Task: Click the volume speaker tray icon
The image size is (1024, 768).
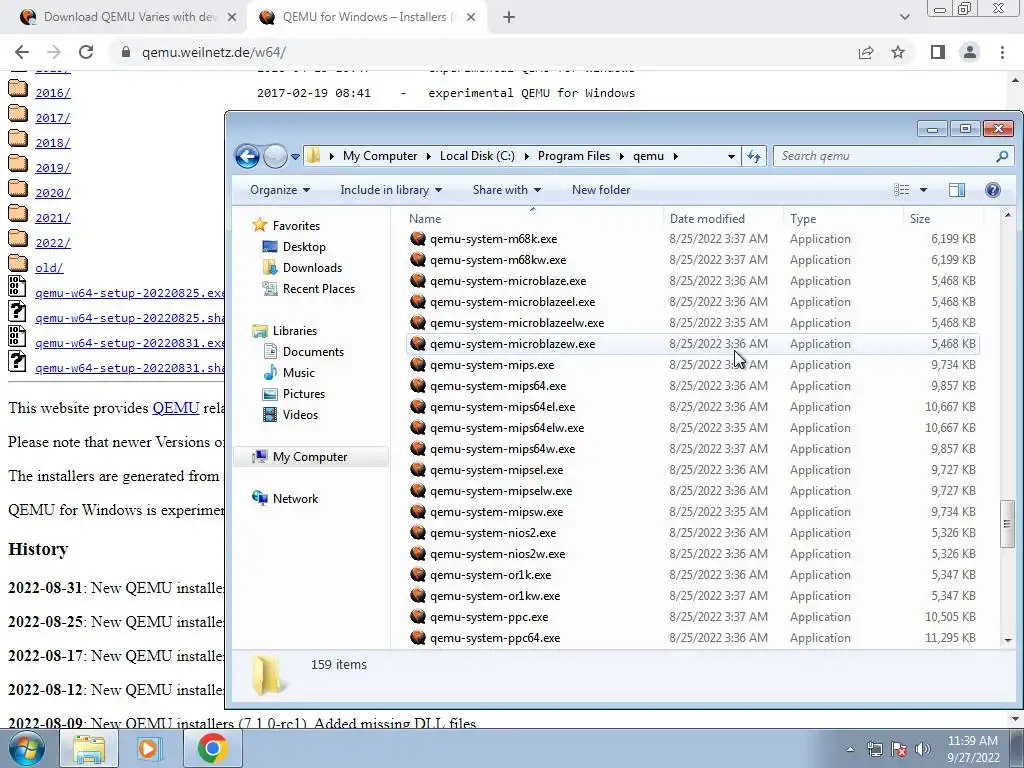Action: coord(923,748)
